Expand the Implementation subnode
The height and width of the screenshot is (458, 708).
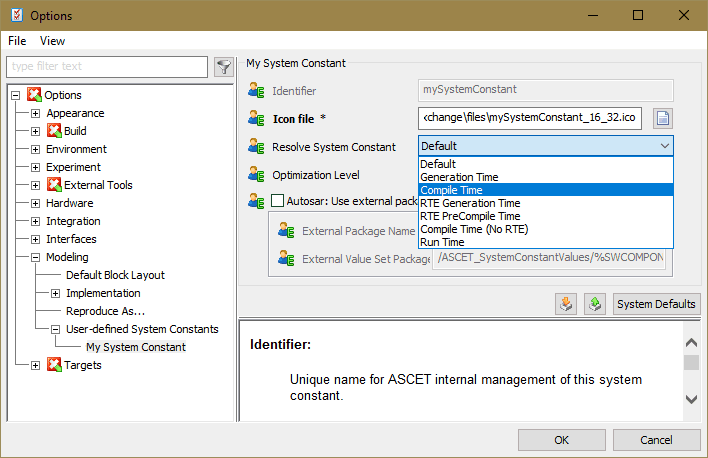click(x=55, y=293)
